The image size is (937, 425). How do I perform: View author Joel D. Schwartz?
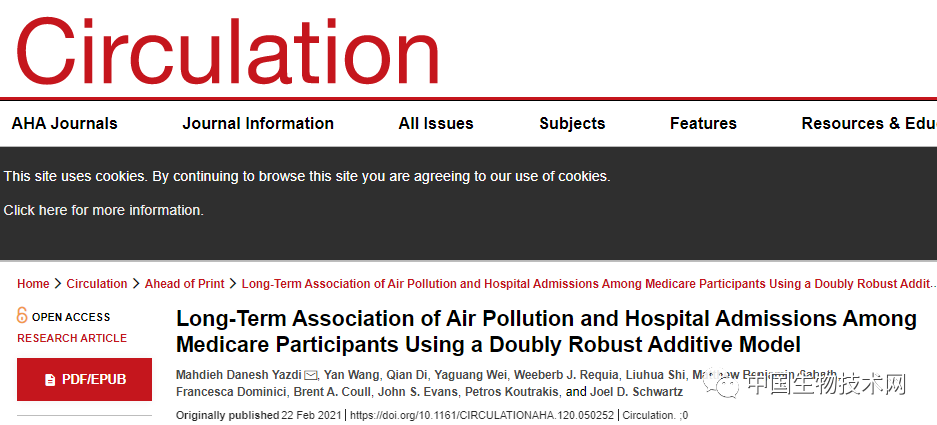coord(635,392)
